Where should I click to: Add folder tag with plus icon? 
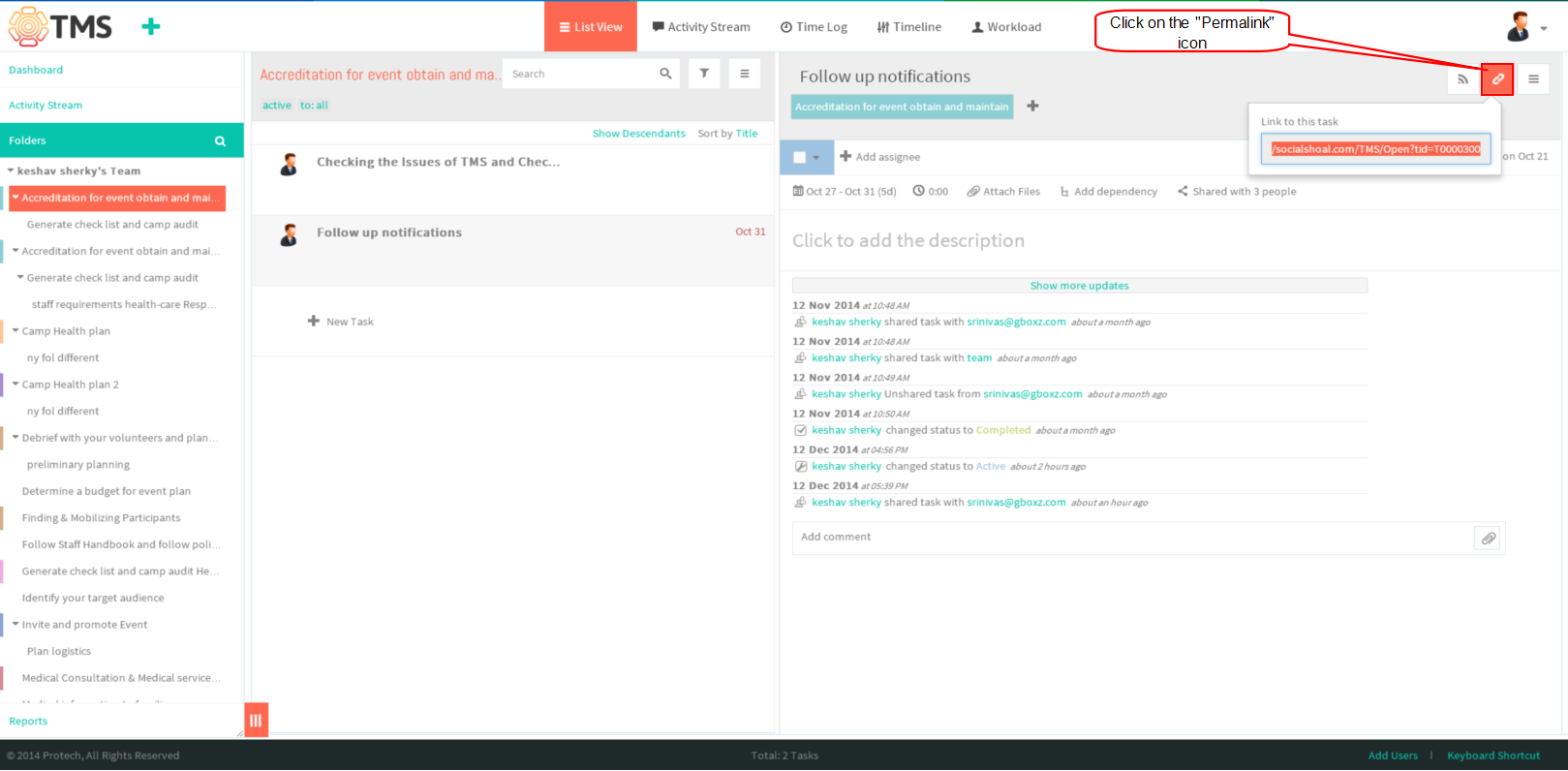(x=1032, y=106)
